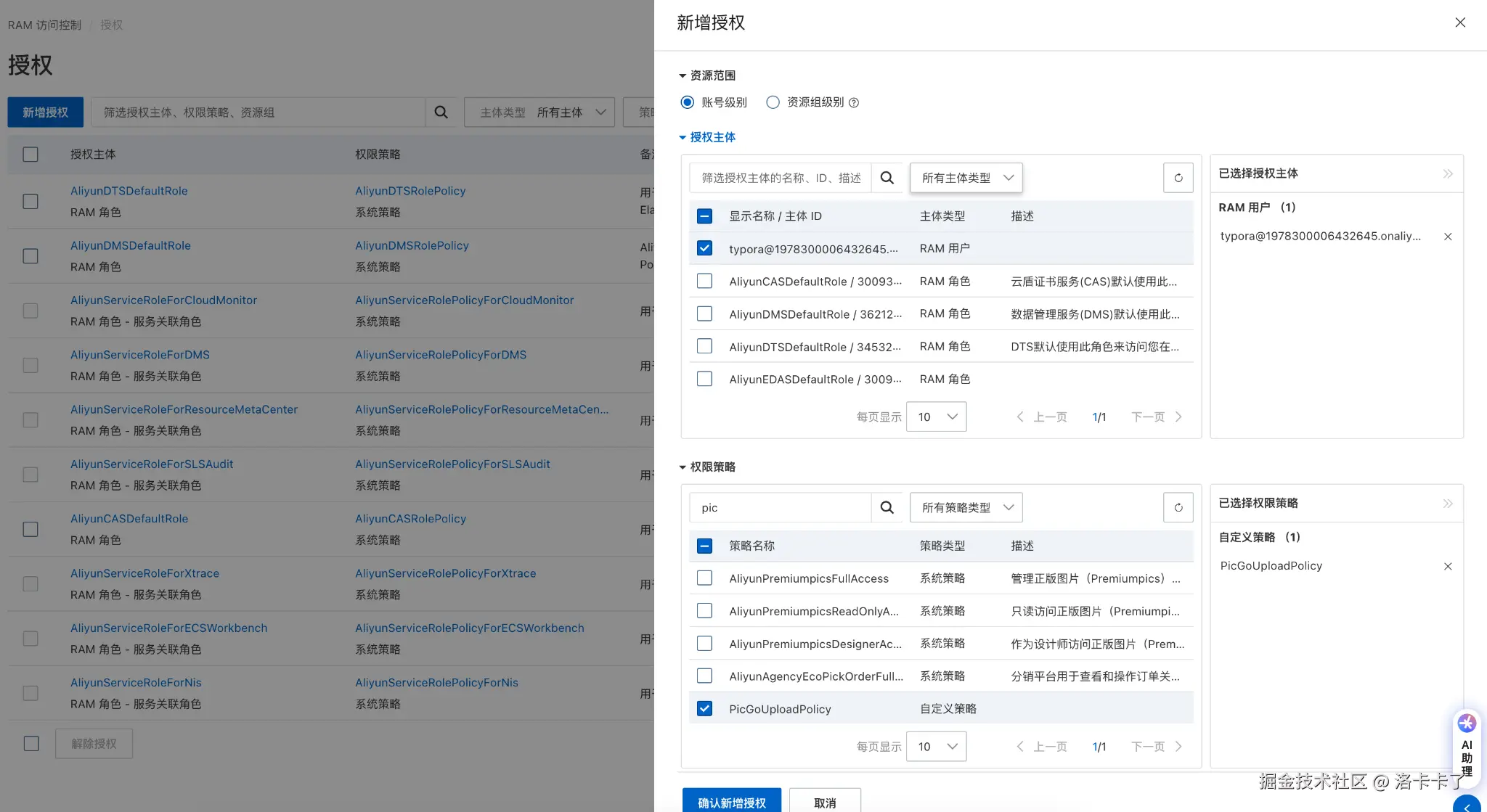Tick AliyunPremiumpicsFullAccess policy checkbox

click(704, 578)
